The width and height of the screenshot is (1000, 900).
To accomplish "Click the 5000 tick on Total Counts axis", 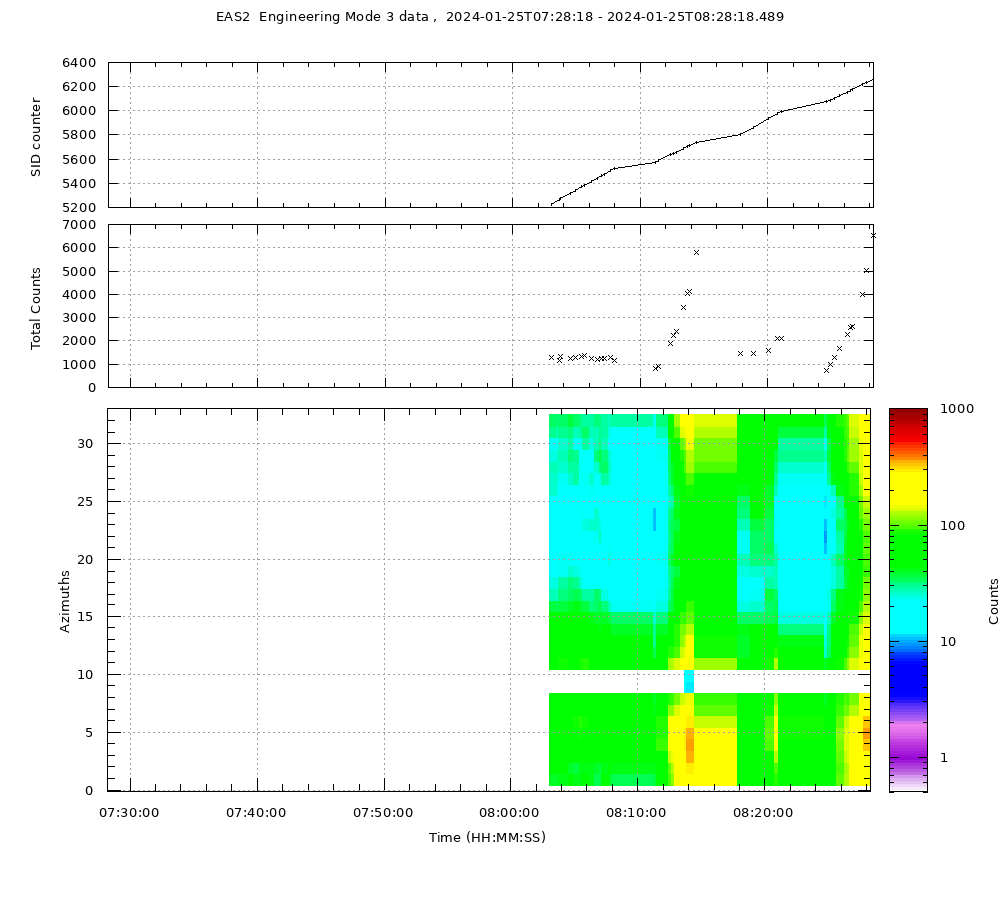I will [x=79, y=272].
